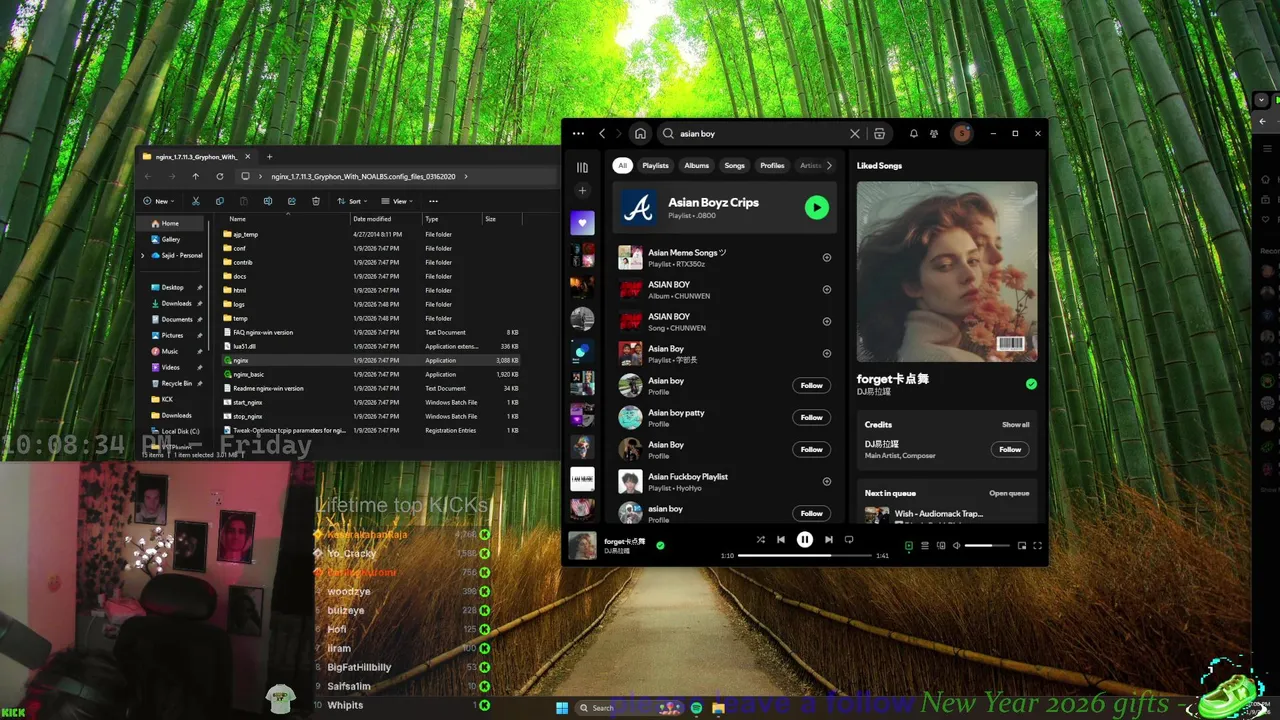Delete selected file using trash icon

(316, 201)
